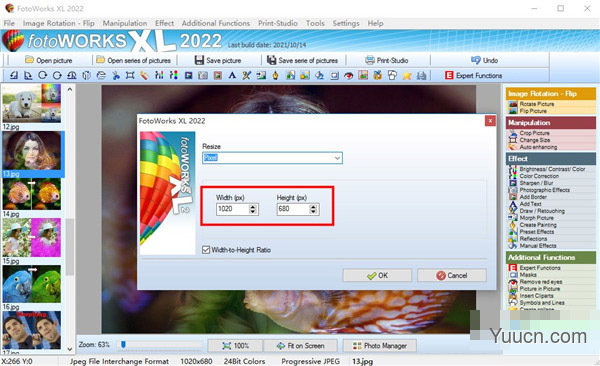Click Cancel in the resize dialog
Image resolution: width=600 pixels, height=366 pixels.
452,275
